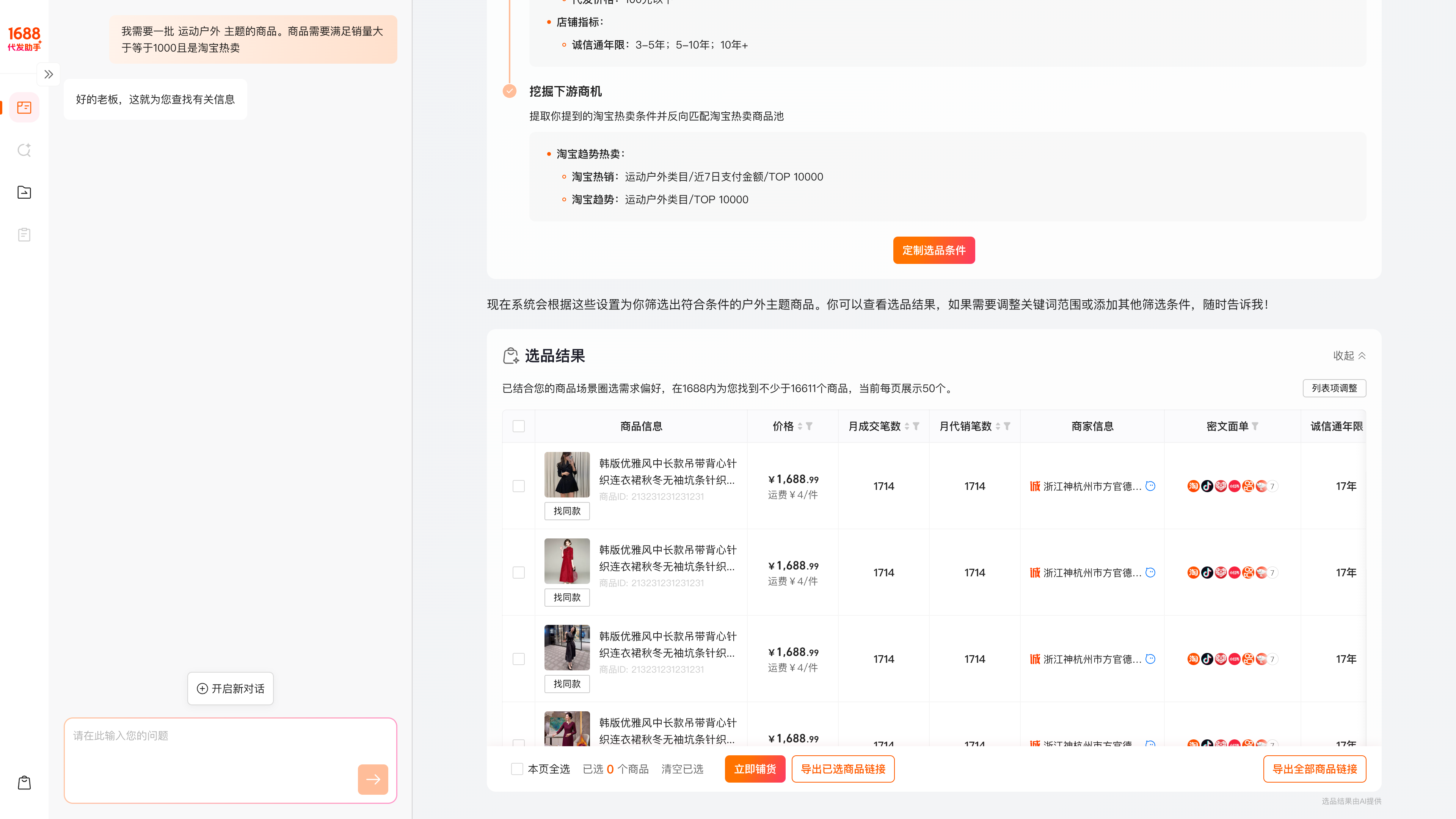1456x819 pixels.
Task: Collapse the 选品结果 section via 收起
Action: click(x=1349, y=356)
